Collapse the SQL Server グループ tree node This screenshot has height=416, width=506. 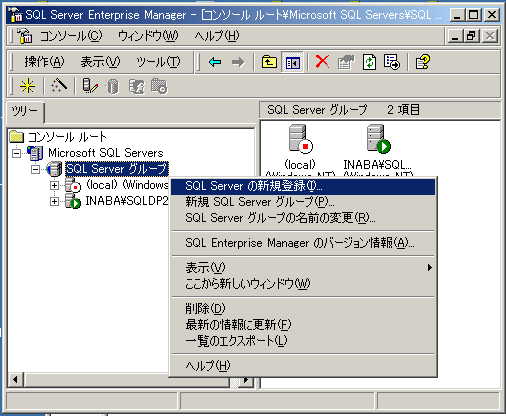pos(35,169)
